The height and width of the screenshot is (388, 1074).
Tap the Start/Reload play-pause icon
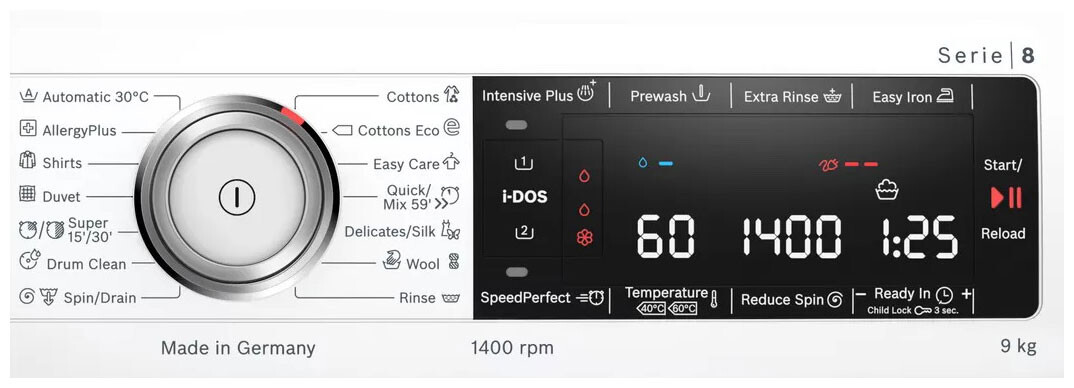click(x=1006, y=198)
